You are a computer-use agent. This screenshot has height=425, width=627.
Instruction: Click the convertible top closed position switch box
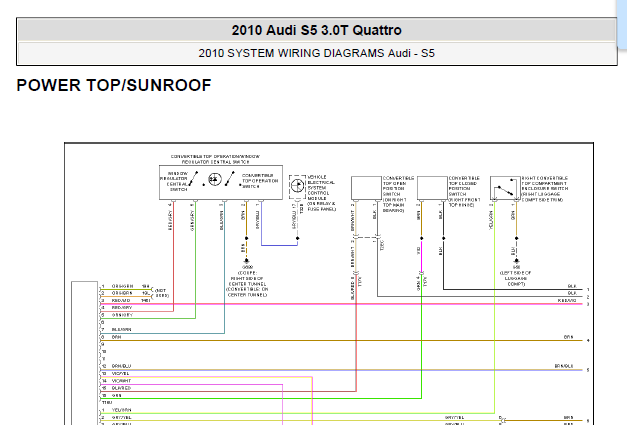point(432,188)
